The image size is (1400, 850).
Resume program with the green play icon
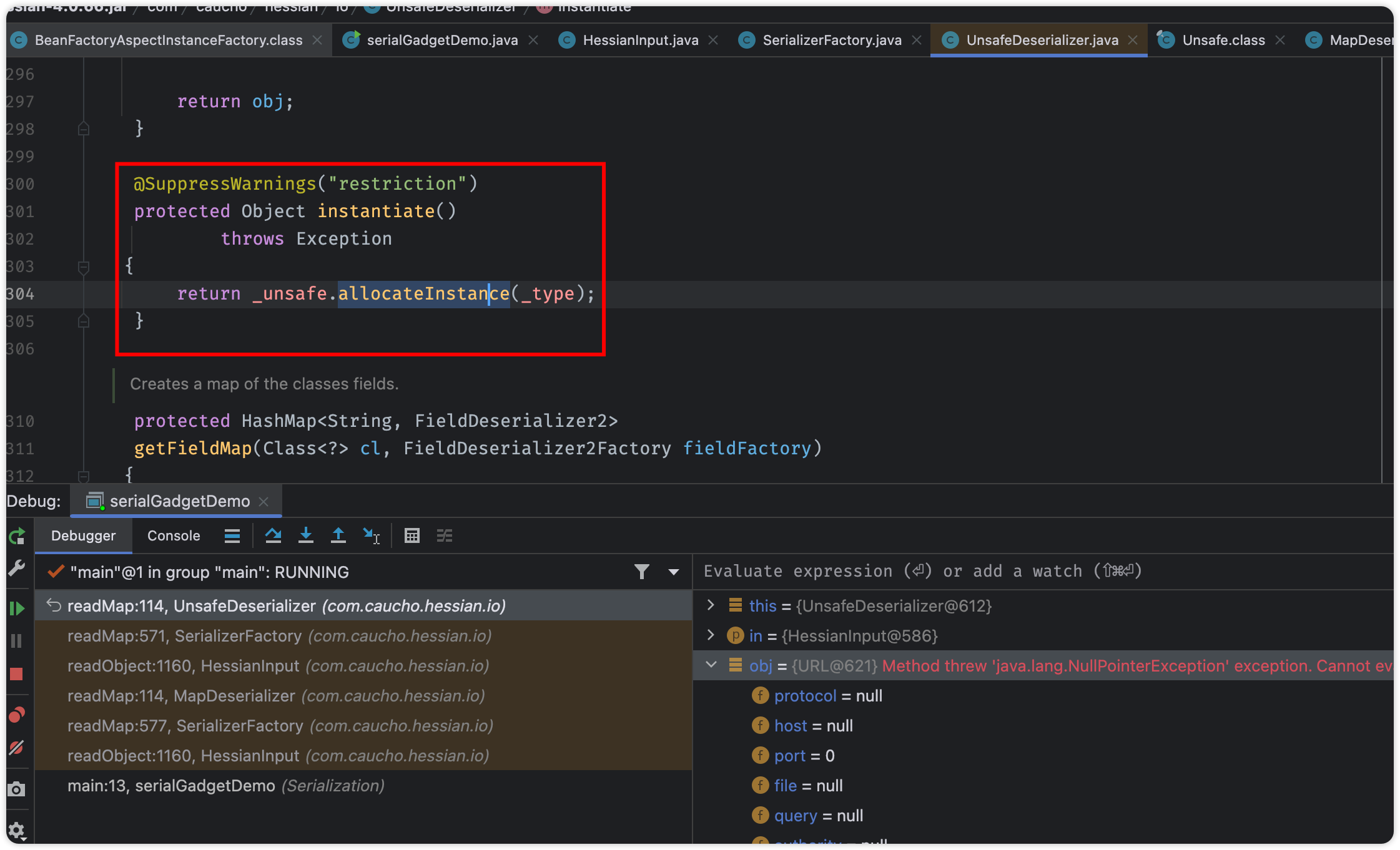17,608
